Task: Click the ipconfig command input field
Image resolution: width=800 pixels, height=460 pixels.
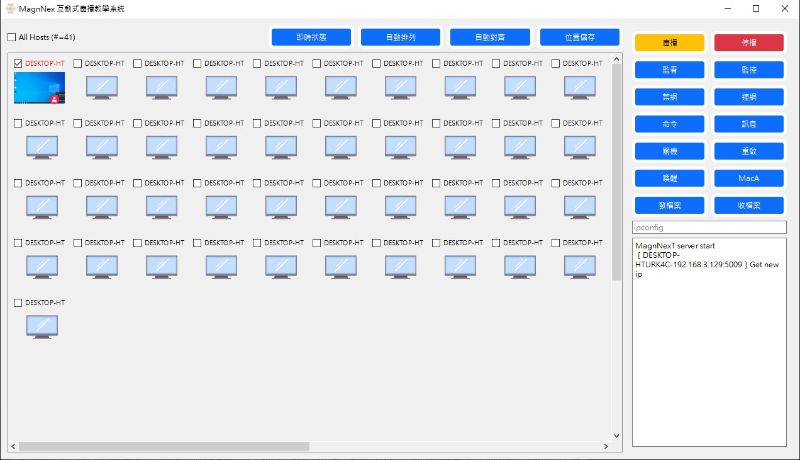Action: click(709, 228)
